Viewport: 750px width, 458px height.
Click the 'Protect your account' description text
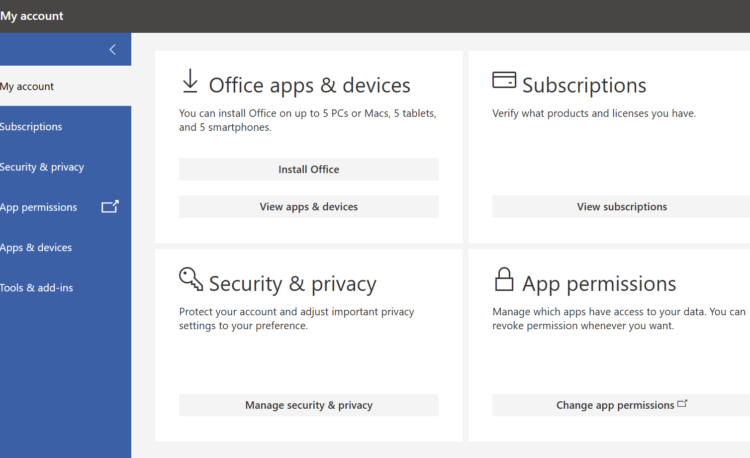click(x=297, y=318)
